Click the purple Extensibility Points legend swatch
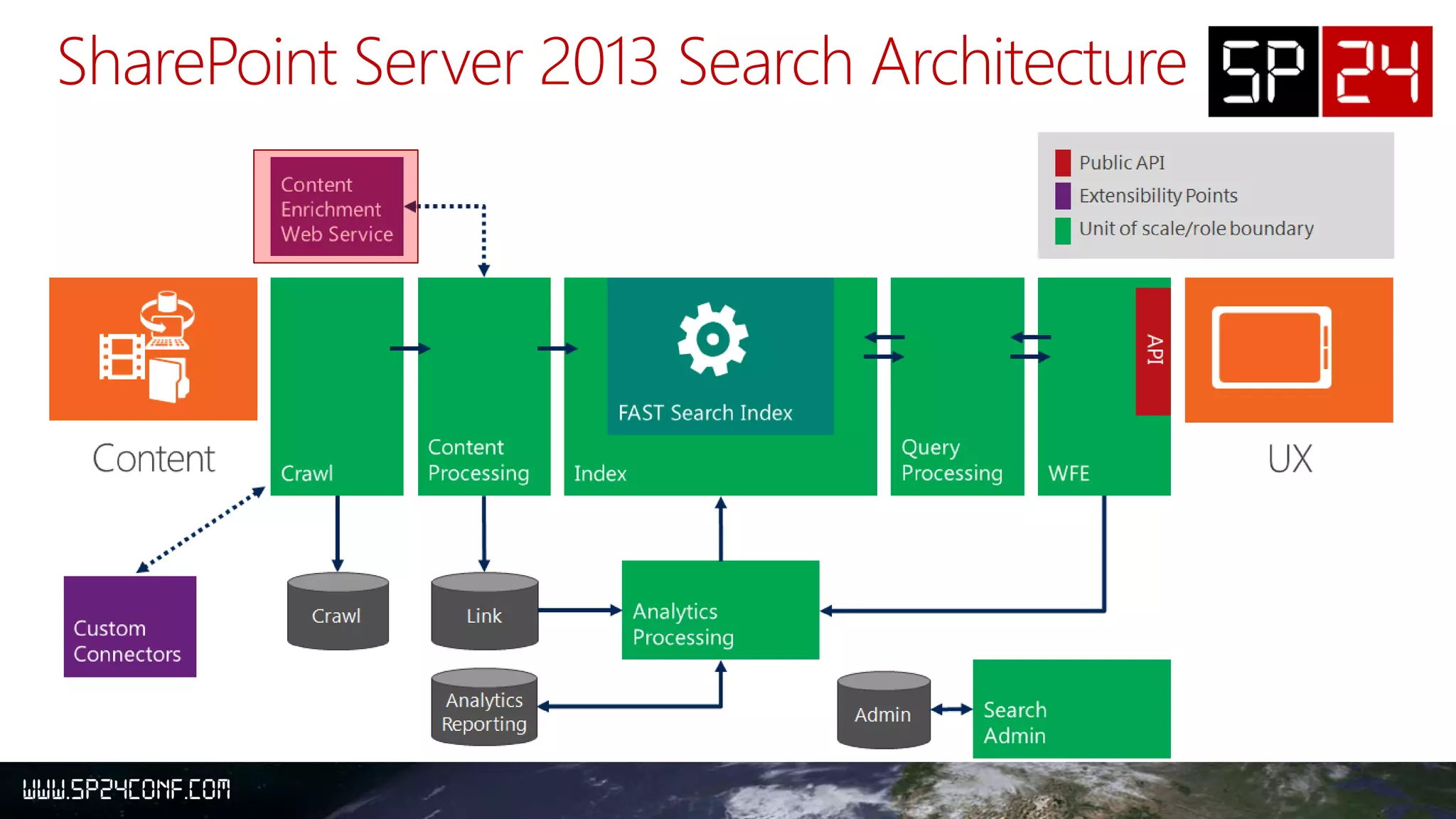This screenshot has height=819, width=1456. coord(1062,196)
